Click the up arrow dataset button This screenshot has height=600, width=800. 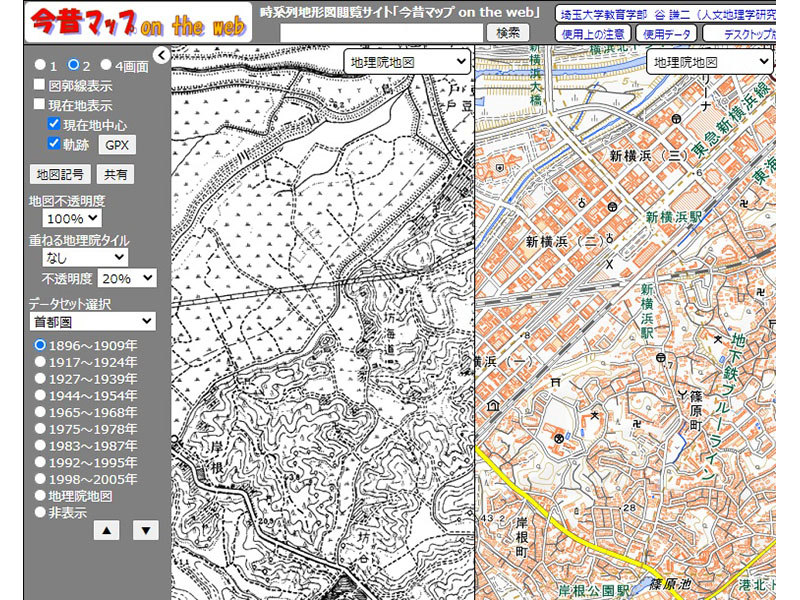107,530
